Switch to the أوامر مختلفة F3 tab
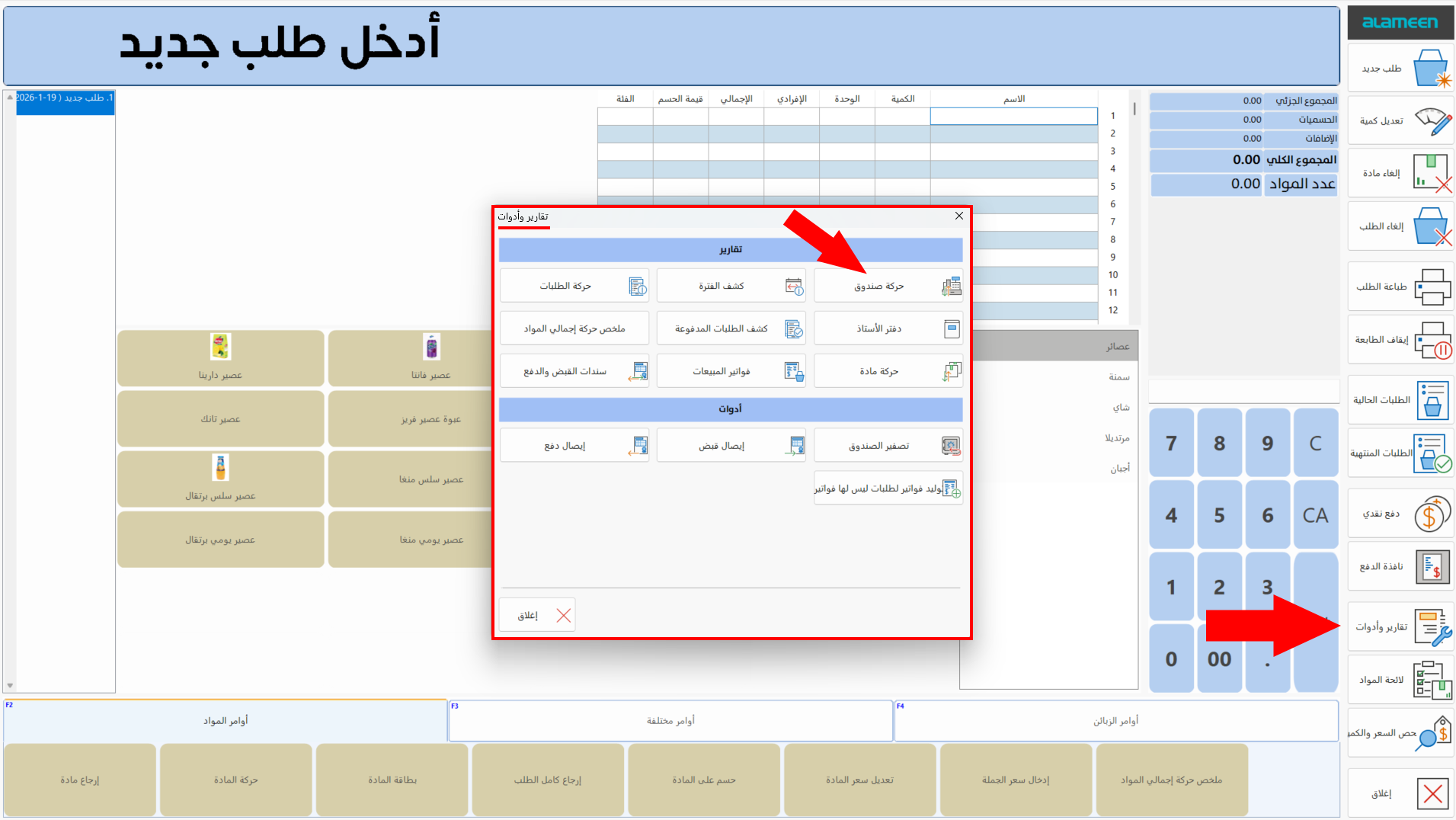Screen dimensions: 1456x820 [x=670, y=720]
